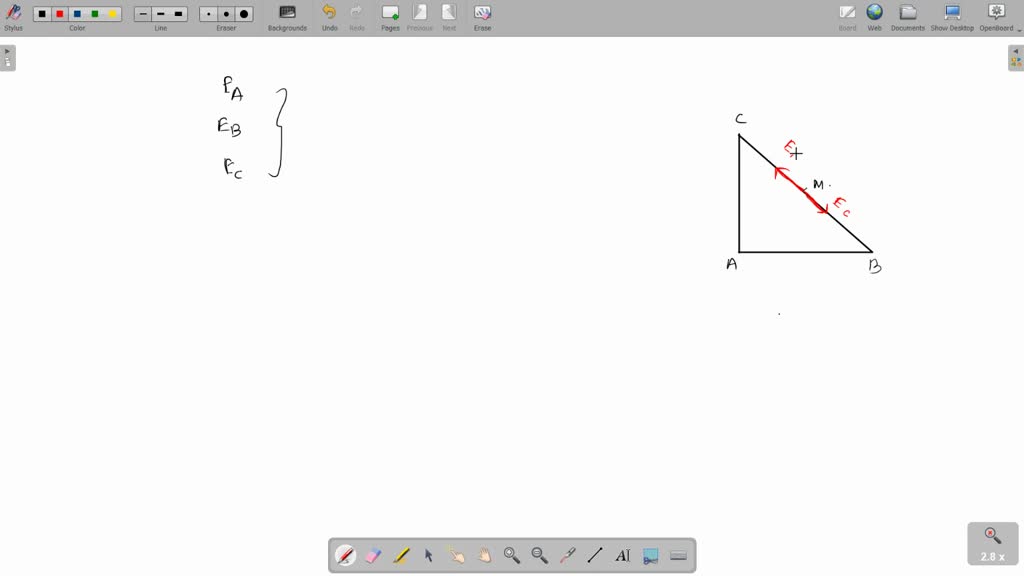Show the Virtual keyboard

pos(678,555)
